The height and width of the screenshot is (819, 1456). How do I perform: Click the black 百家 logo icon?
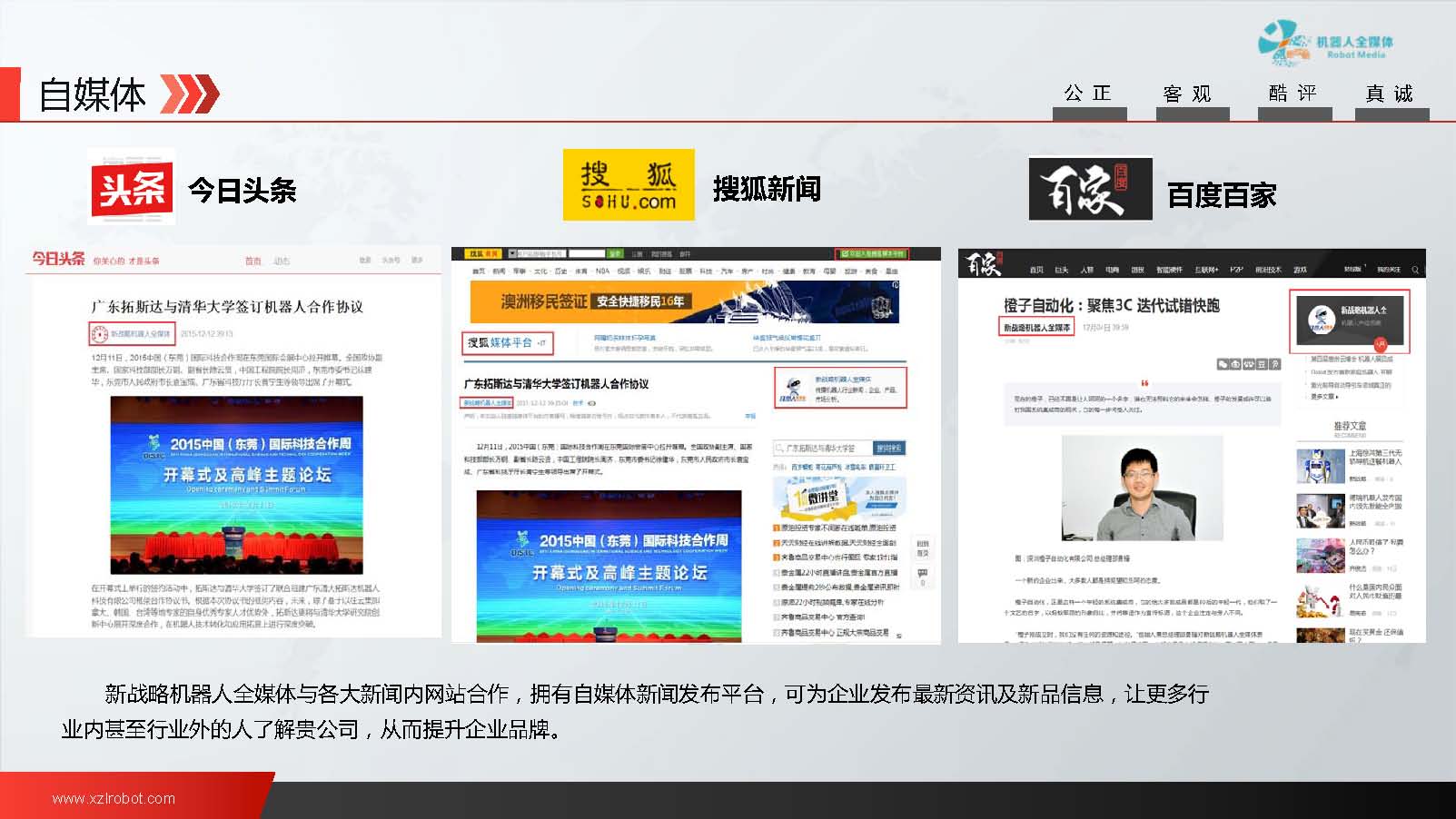pos(1090,189)
